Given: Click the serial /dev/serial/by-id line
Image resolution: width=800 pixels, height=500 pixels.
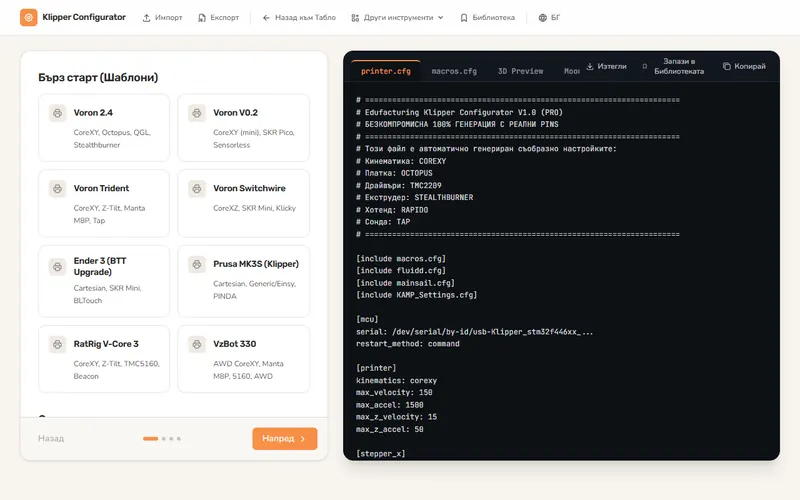Looking at the screenshot, I should 474,332.
